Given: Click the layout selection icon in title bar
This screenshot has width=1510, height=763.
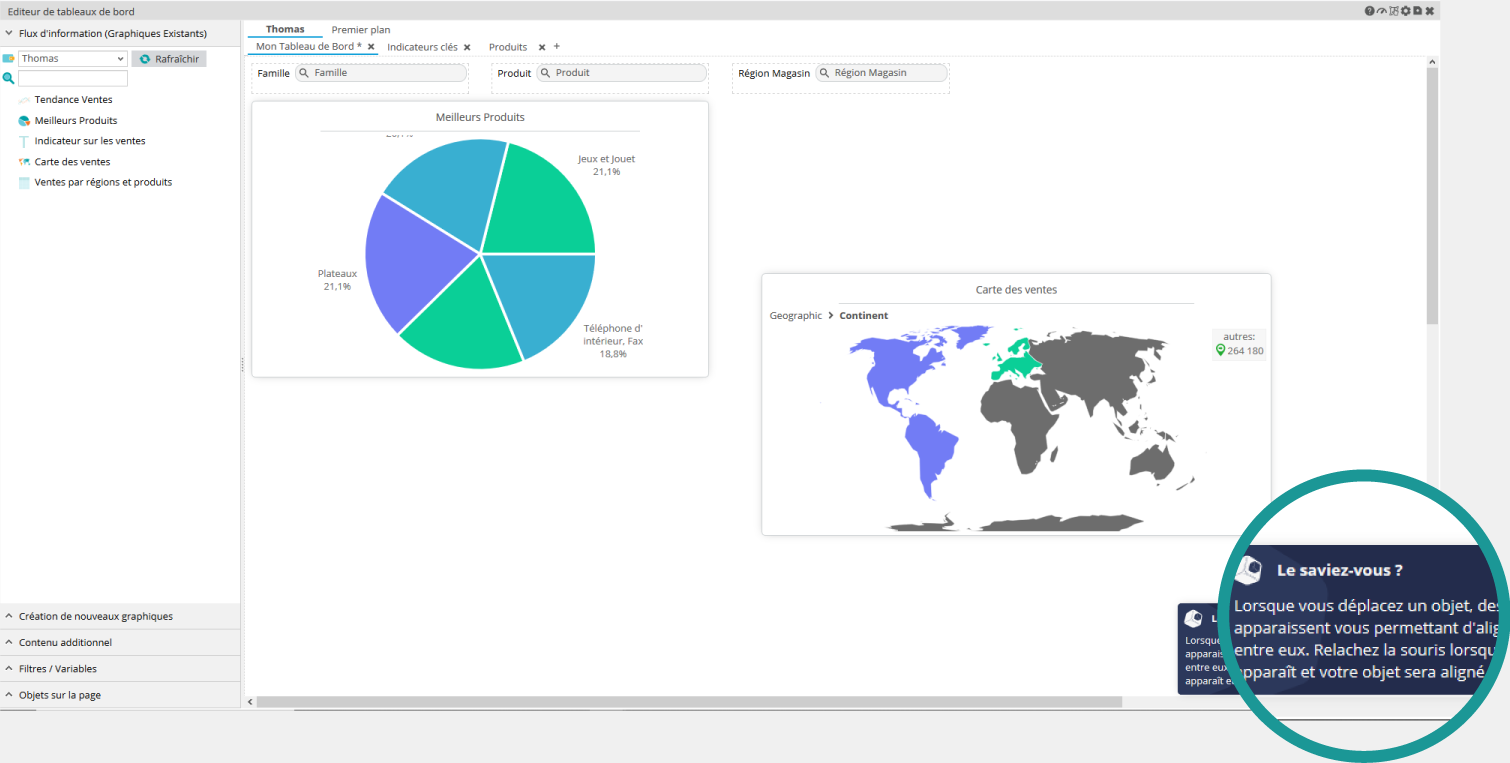Looking at the screenshot, I should 1394,11.
